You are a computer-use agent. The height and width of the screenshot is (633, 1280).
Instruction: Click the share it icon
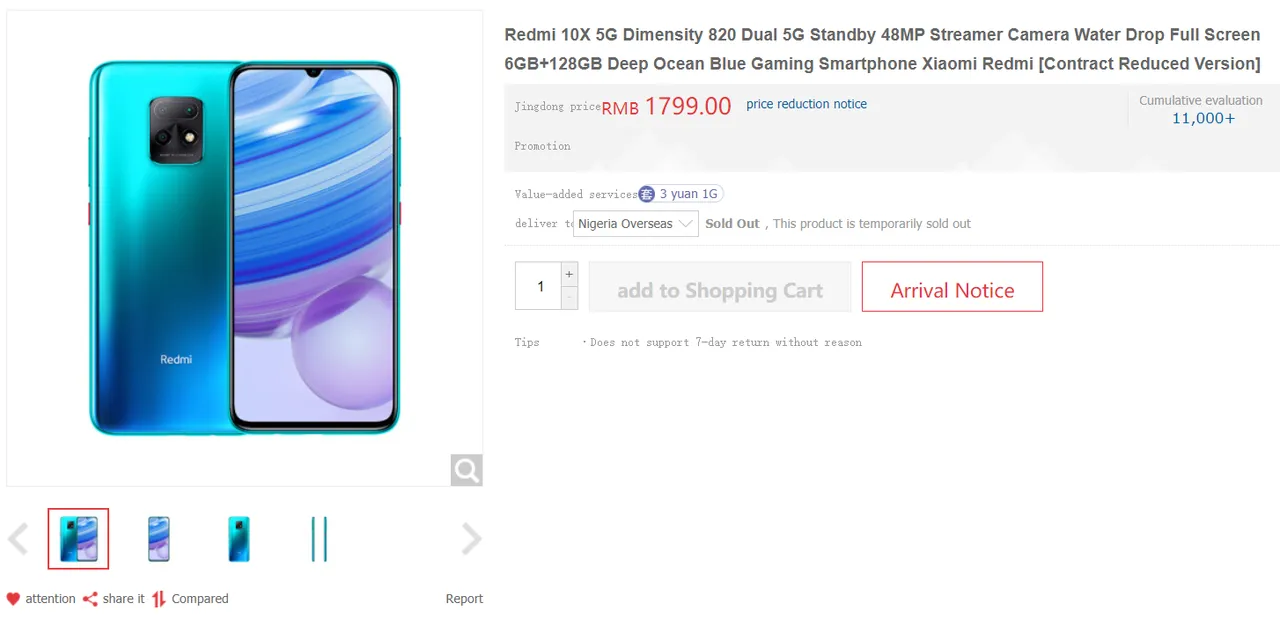coord(90,599)
